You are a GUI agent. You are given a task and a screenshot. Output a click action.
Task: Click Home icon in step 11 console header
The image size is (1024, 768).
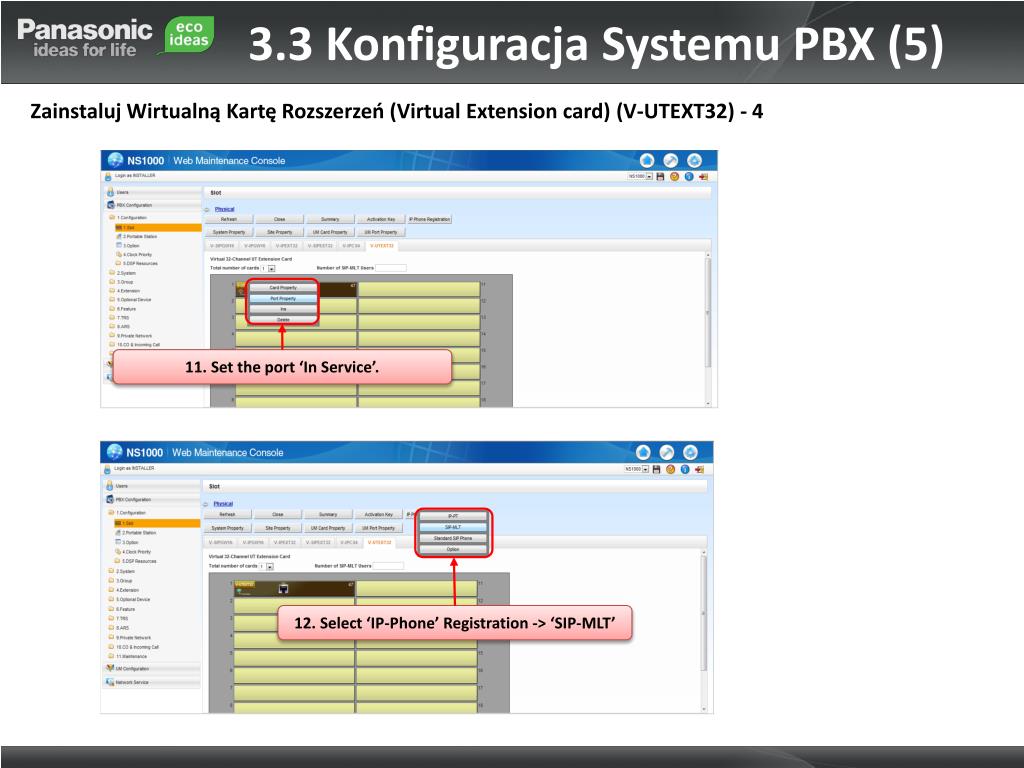pyautogui.click(x=647, y=161)
